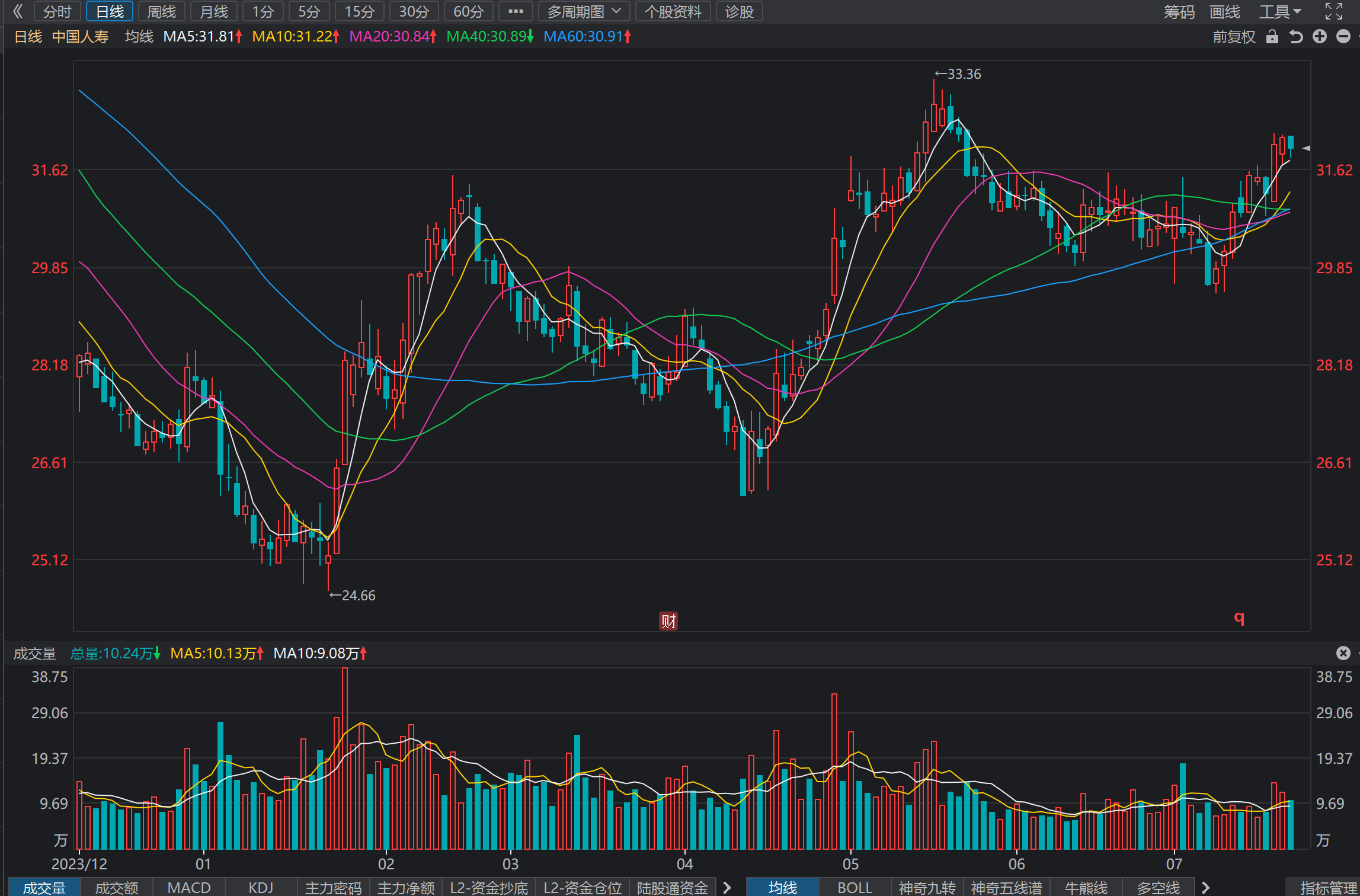Switch to 60分 minute chart

(468, 11)
